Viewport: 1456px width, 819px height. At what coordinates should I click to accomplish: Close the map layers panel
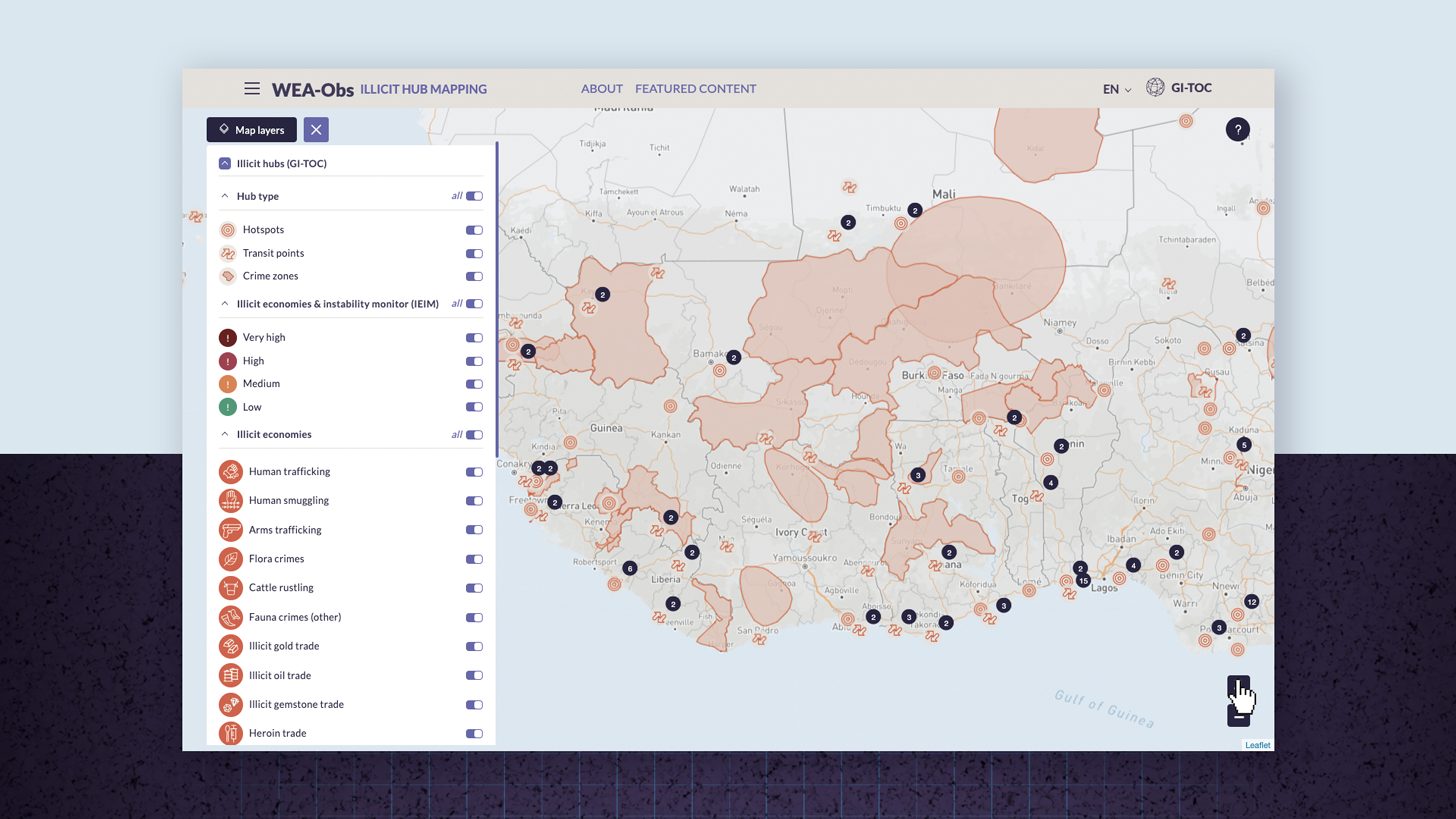316,130
